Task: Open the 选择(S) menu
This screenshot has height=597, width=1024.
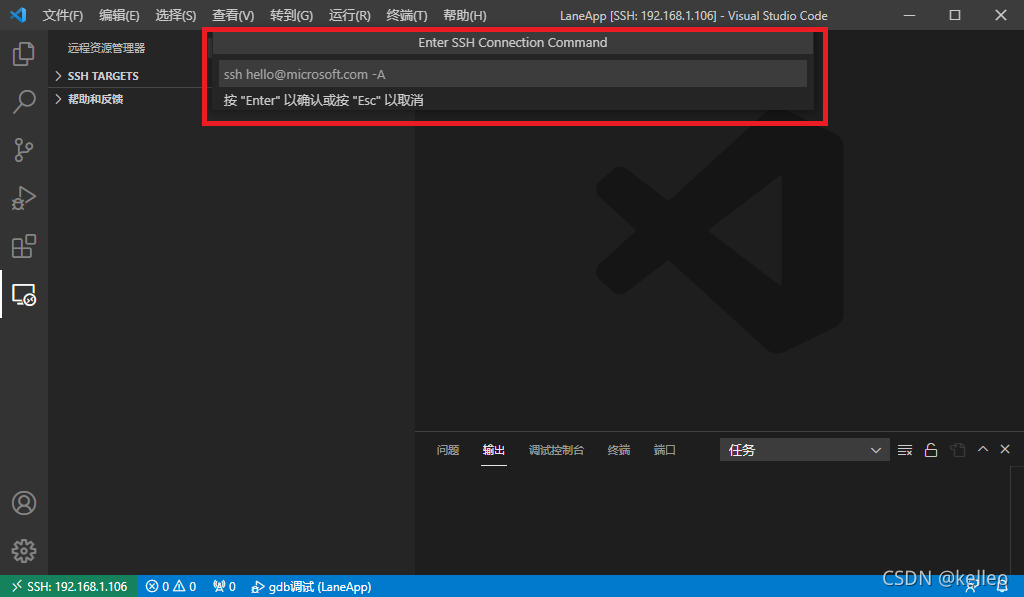Action: (x=176, y=15)
